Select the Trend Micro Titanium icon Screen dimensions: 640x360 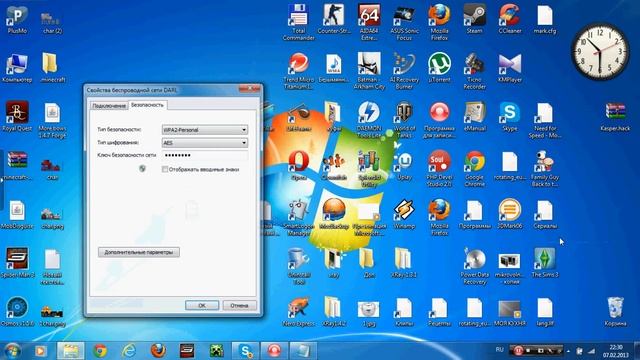click(x=298, y=71)
